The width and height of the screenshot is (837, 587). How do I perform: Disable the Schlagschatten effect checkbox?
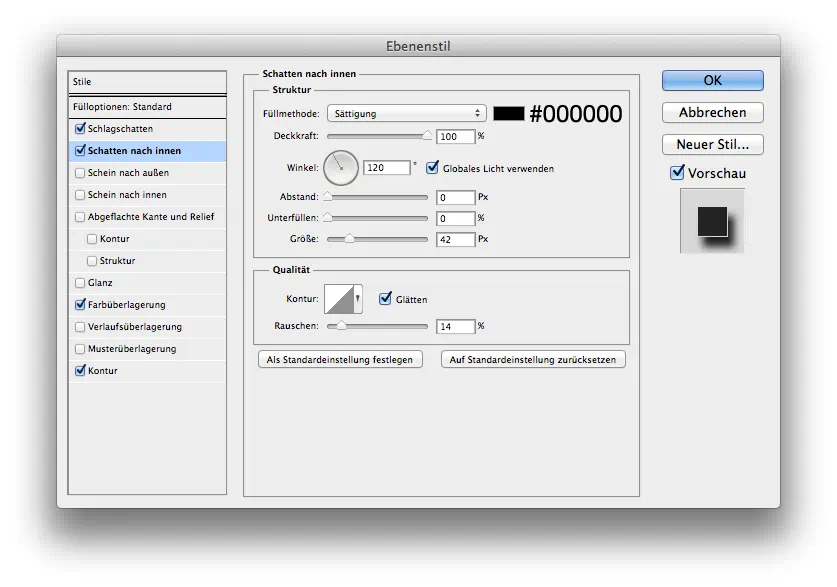[x=80, y=129]
